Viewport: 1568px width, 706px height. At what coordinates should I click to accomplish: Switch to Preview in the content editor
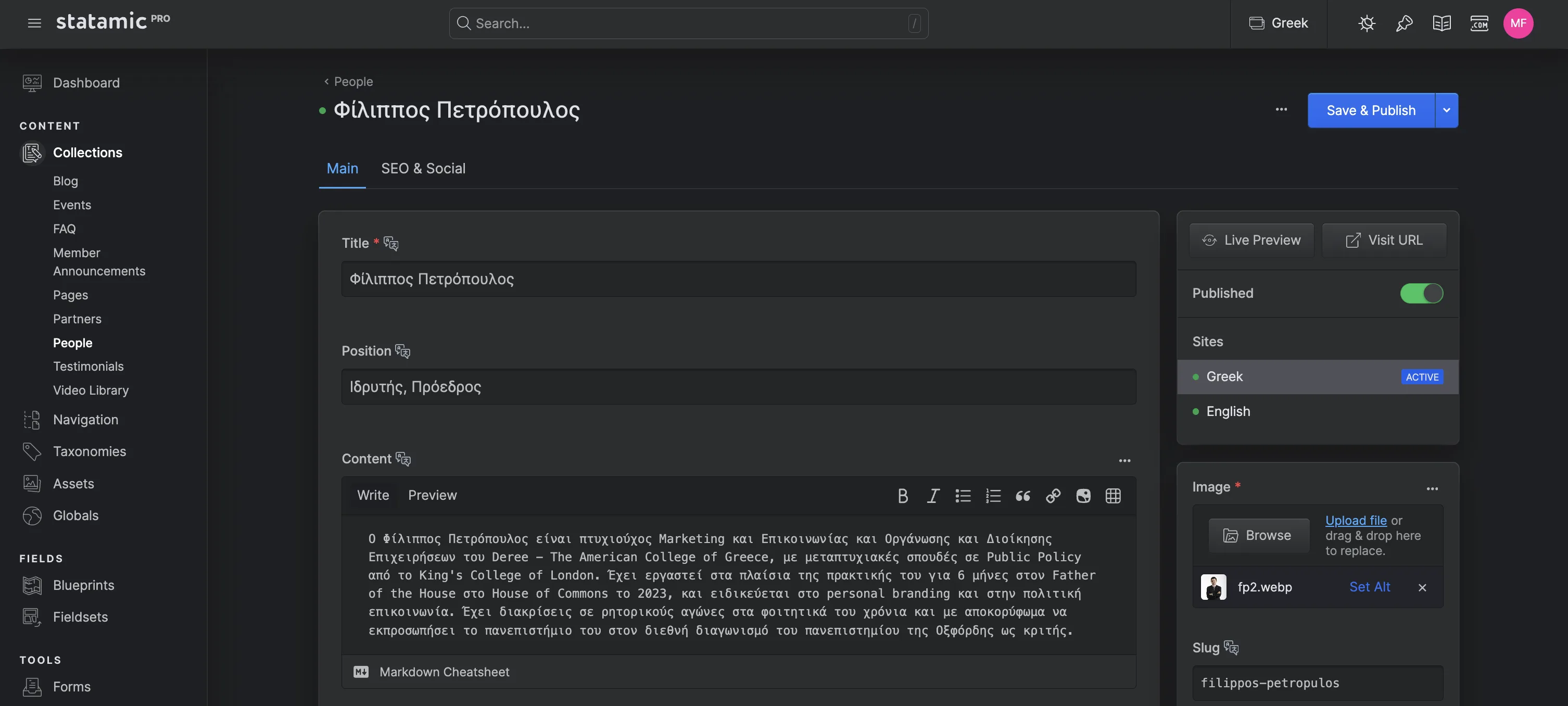(432, 495)
